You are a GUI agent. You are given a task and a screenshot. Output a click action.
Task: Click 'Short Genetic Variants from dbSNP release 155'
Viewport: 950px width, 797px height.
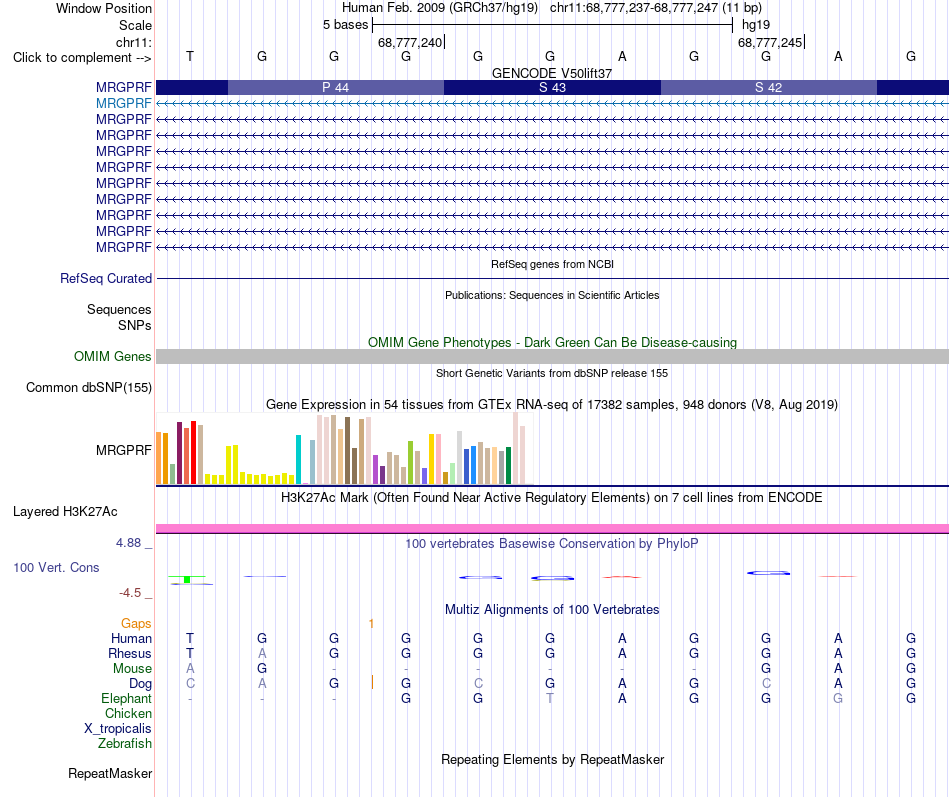coord(552,373)
